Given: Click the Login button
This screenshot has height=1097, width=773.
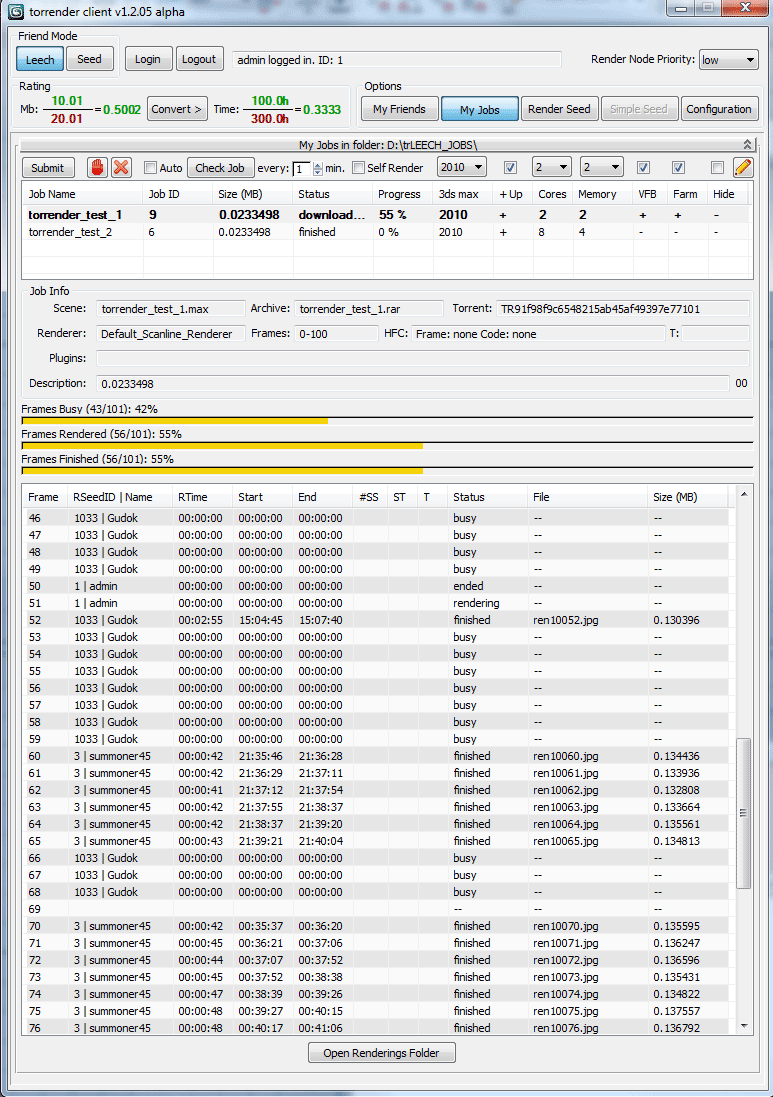Looking at the screenshot, I should point(148,59).
